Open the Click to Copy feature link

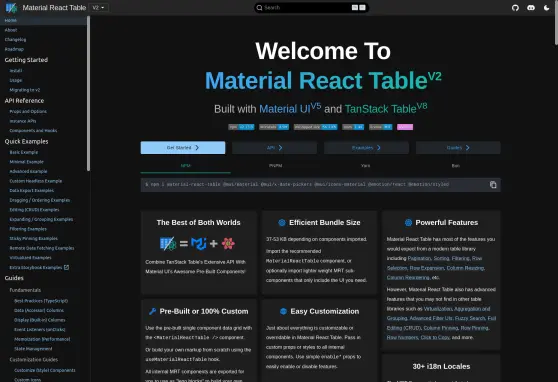435,337
